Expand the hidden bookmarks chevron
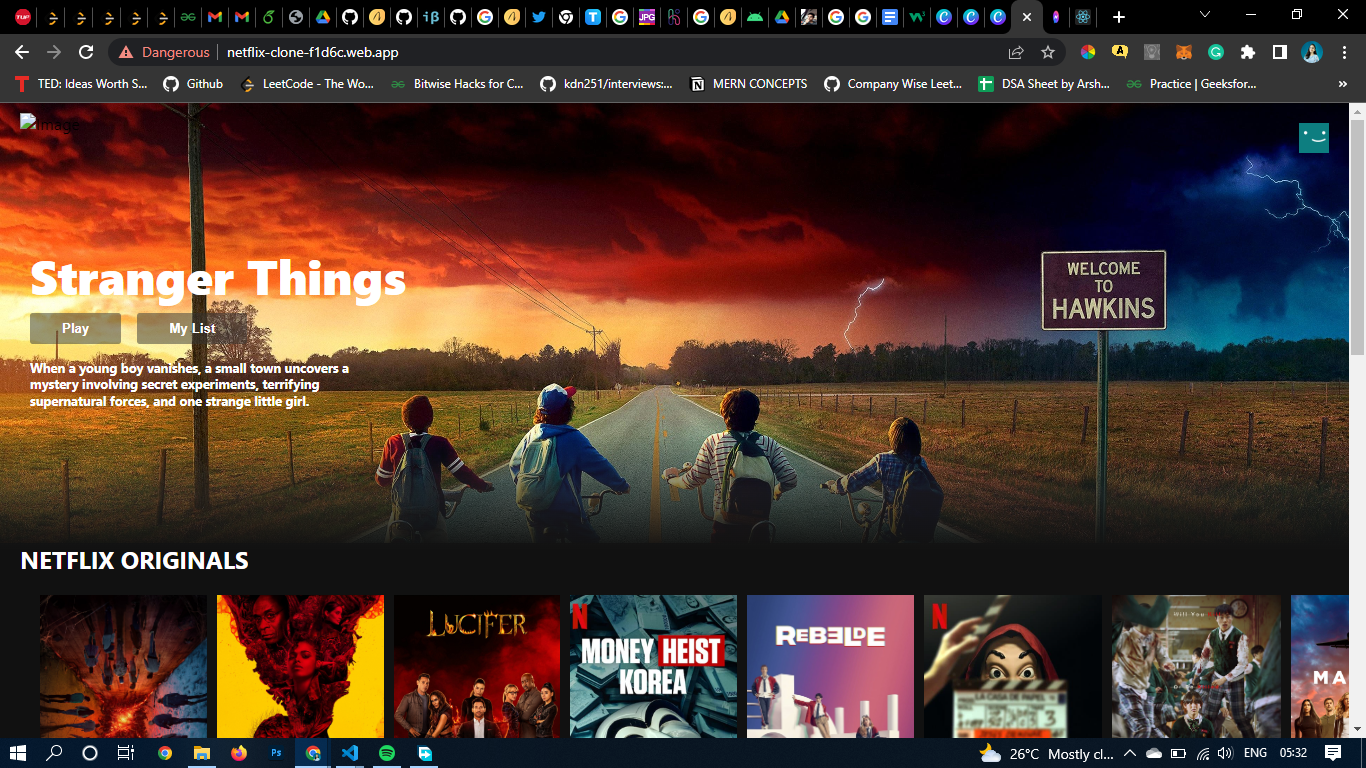Image resolution: width=1366 pixels, height=768 pixels. pyautogui.click(x=1342, y=84)
